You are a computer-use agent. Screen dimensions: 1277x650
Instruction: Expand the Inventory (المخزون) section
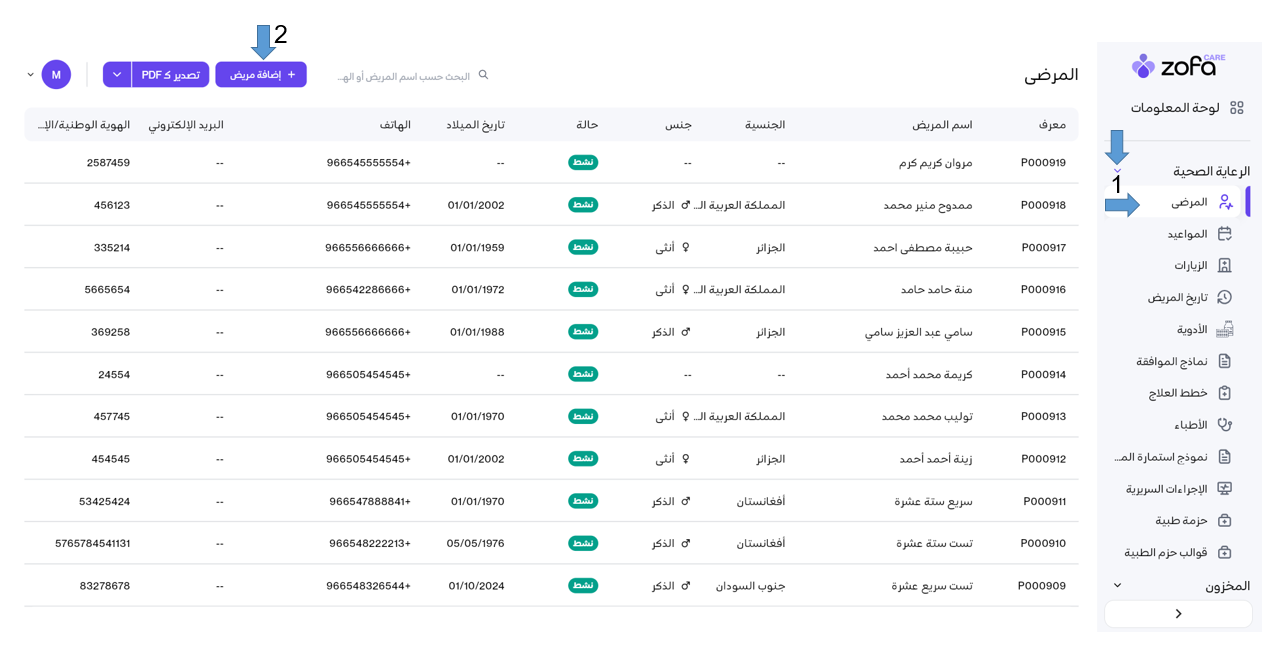tap(1118, 586)
